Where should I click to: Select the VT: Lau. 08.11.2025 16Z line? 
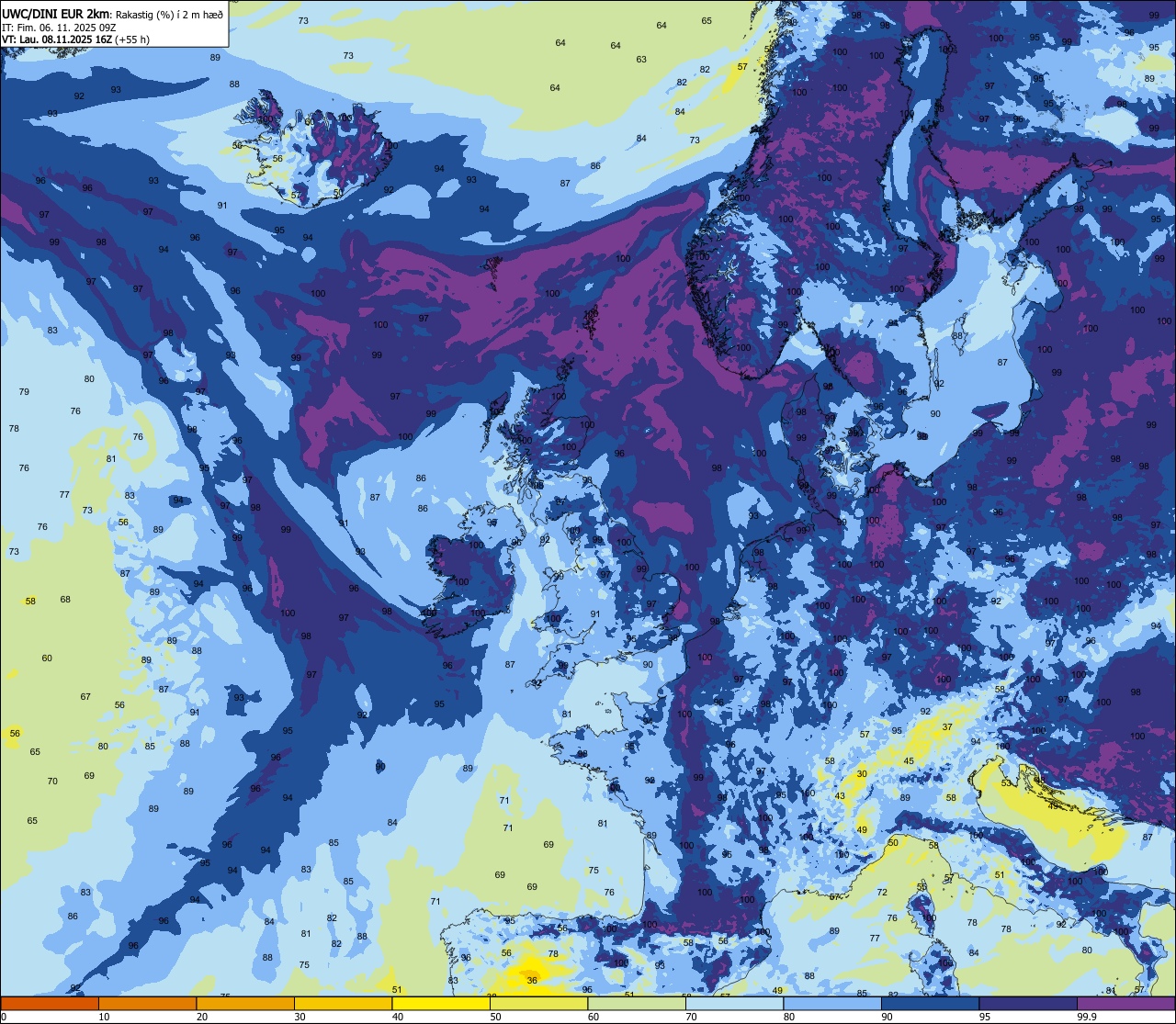point(75,39)
